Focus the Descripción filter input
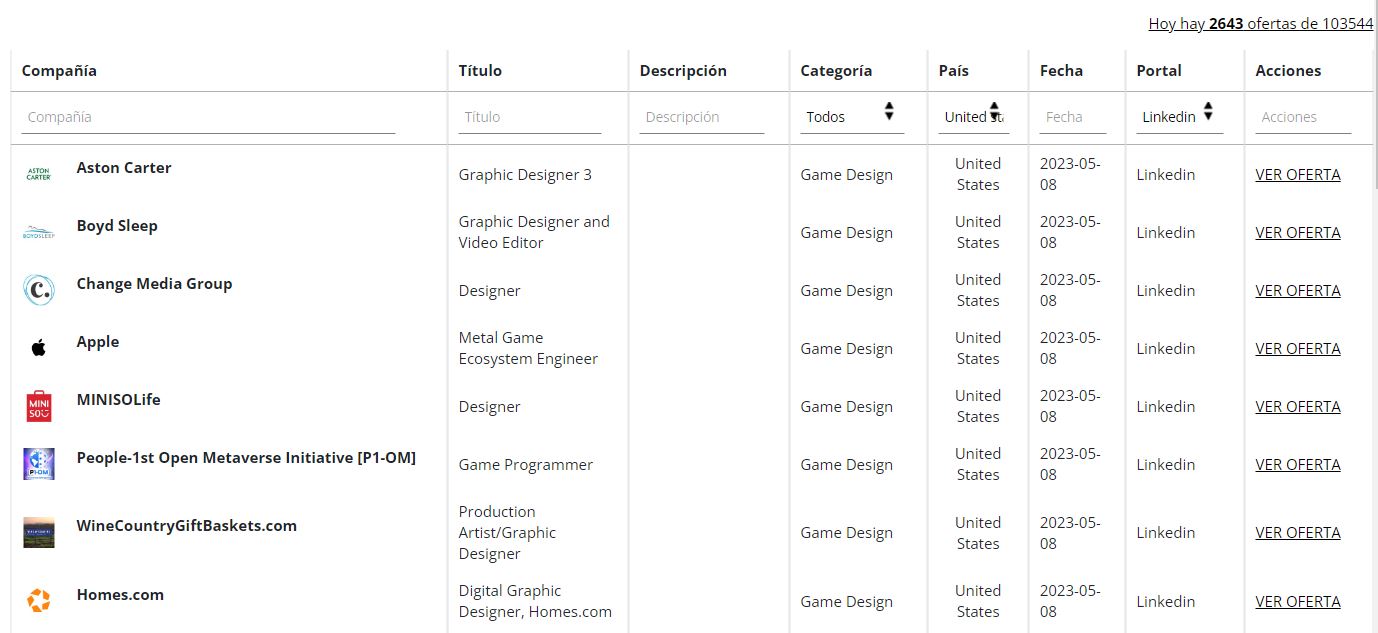Image resolution: width=1378 pixels, height=633 pixels. (702, 117)
